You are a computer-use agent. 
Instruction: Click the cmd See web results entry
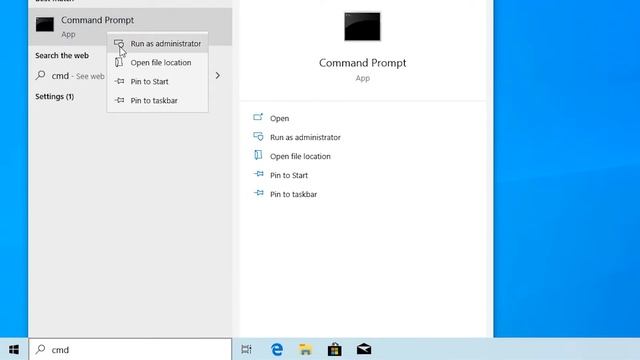coord(78,76)
